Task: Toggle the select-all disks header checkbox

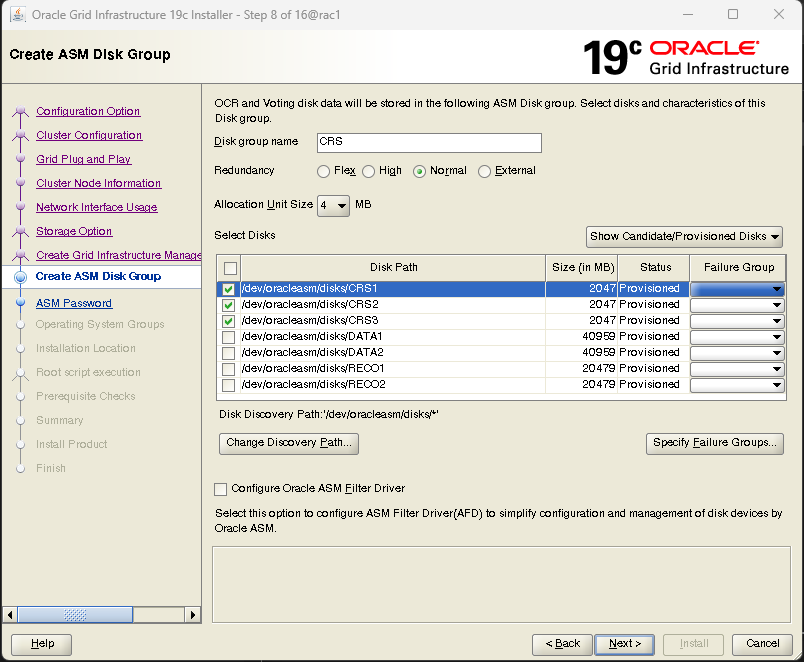Action: pyautogui.click(x=230, y=268)
